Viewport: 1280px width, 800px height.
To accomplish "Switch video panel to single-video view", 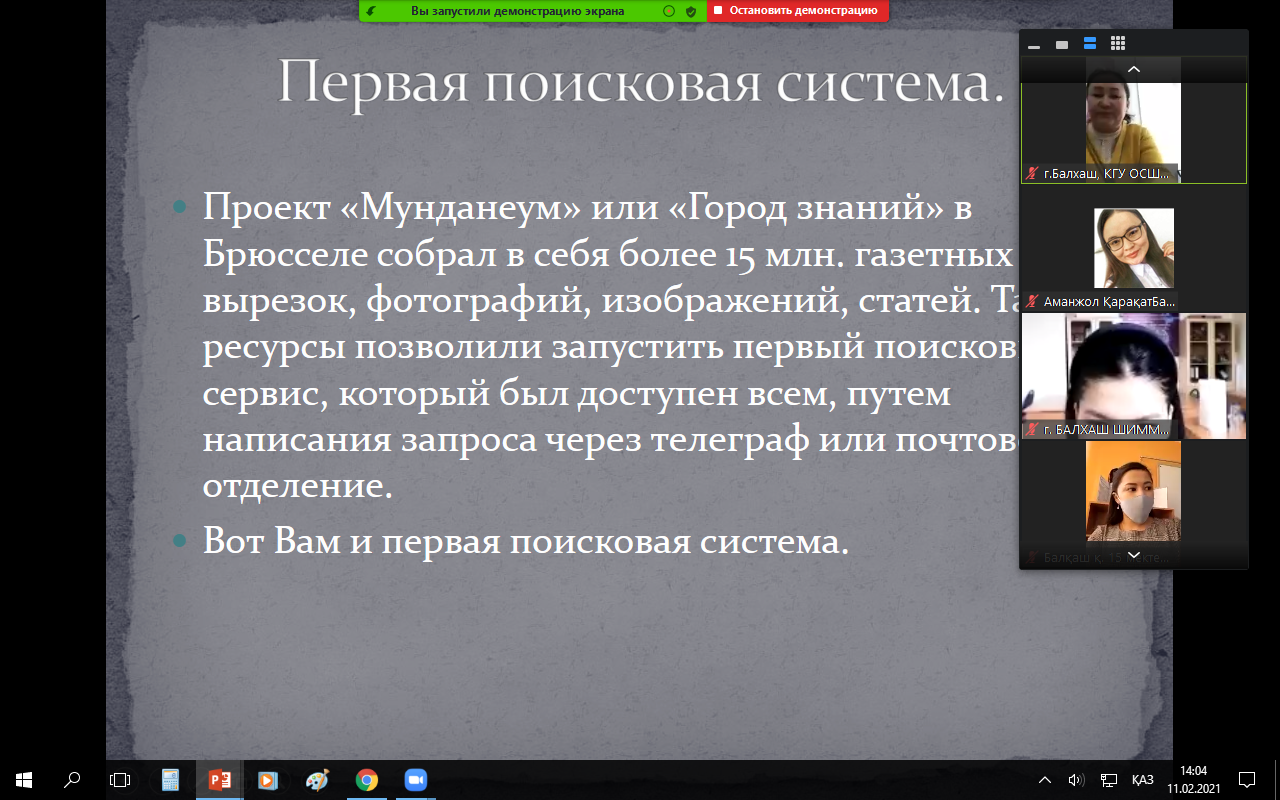I will pyautogui.click(x=1062, y=44).
